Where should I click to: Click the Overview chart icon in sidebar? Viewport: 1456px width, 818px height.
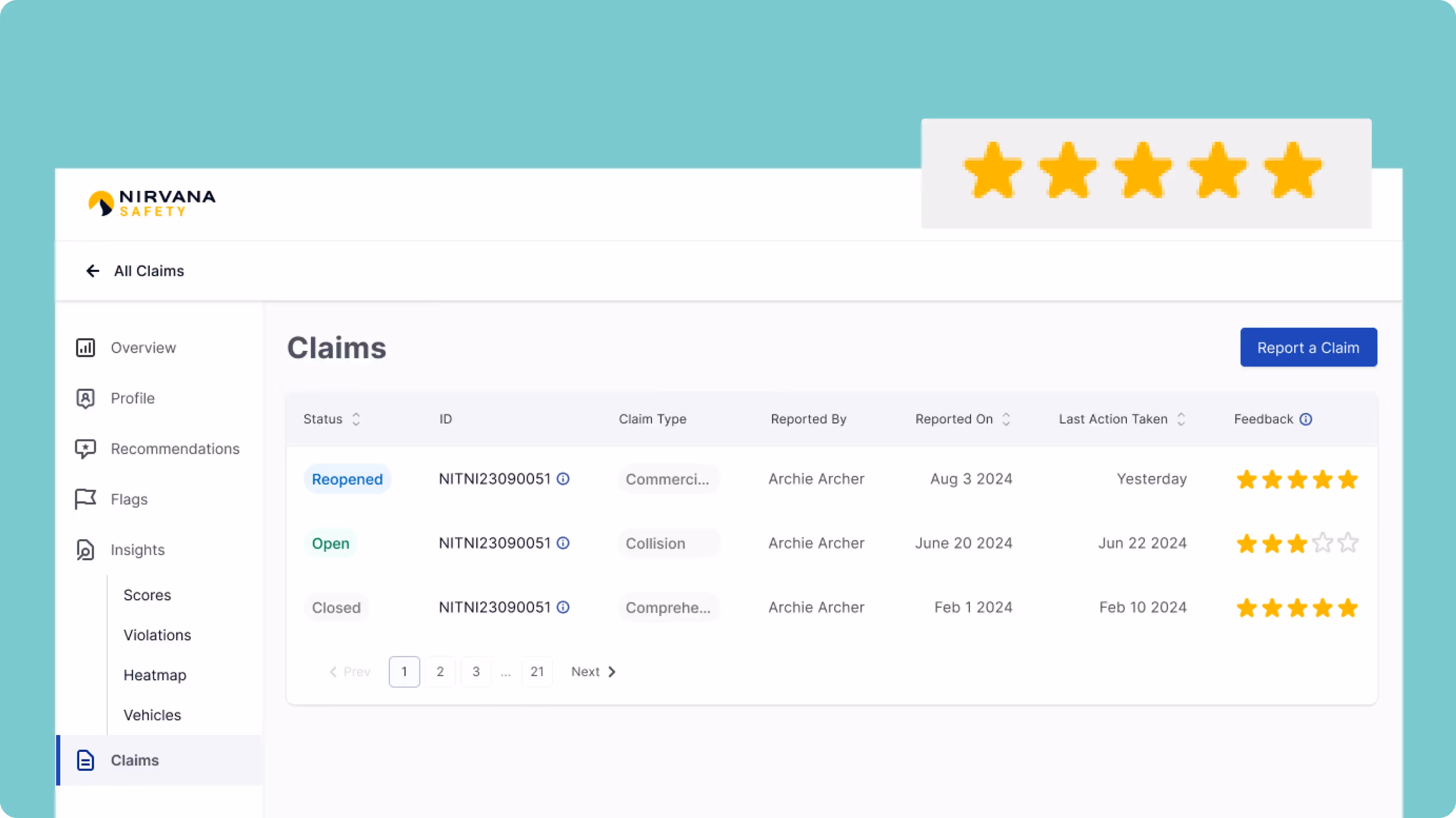coord(86,348)
